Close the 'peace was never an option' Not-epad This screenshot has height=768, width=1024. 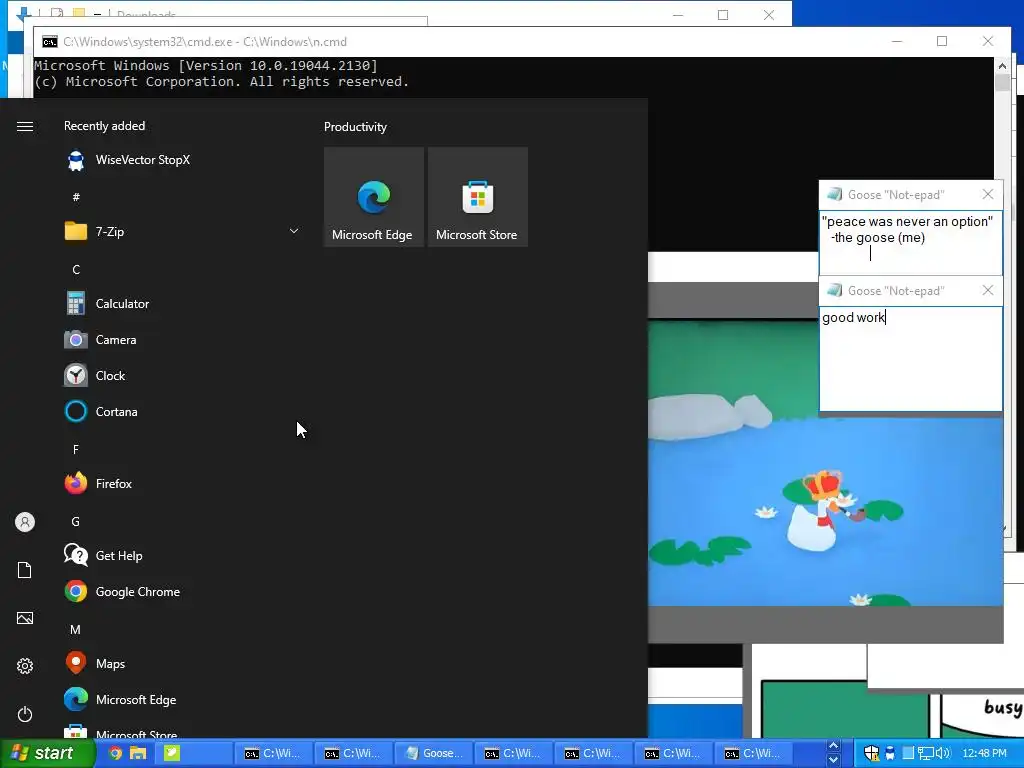click(987, 194)
